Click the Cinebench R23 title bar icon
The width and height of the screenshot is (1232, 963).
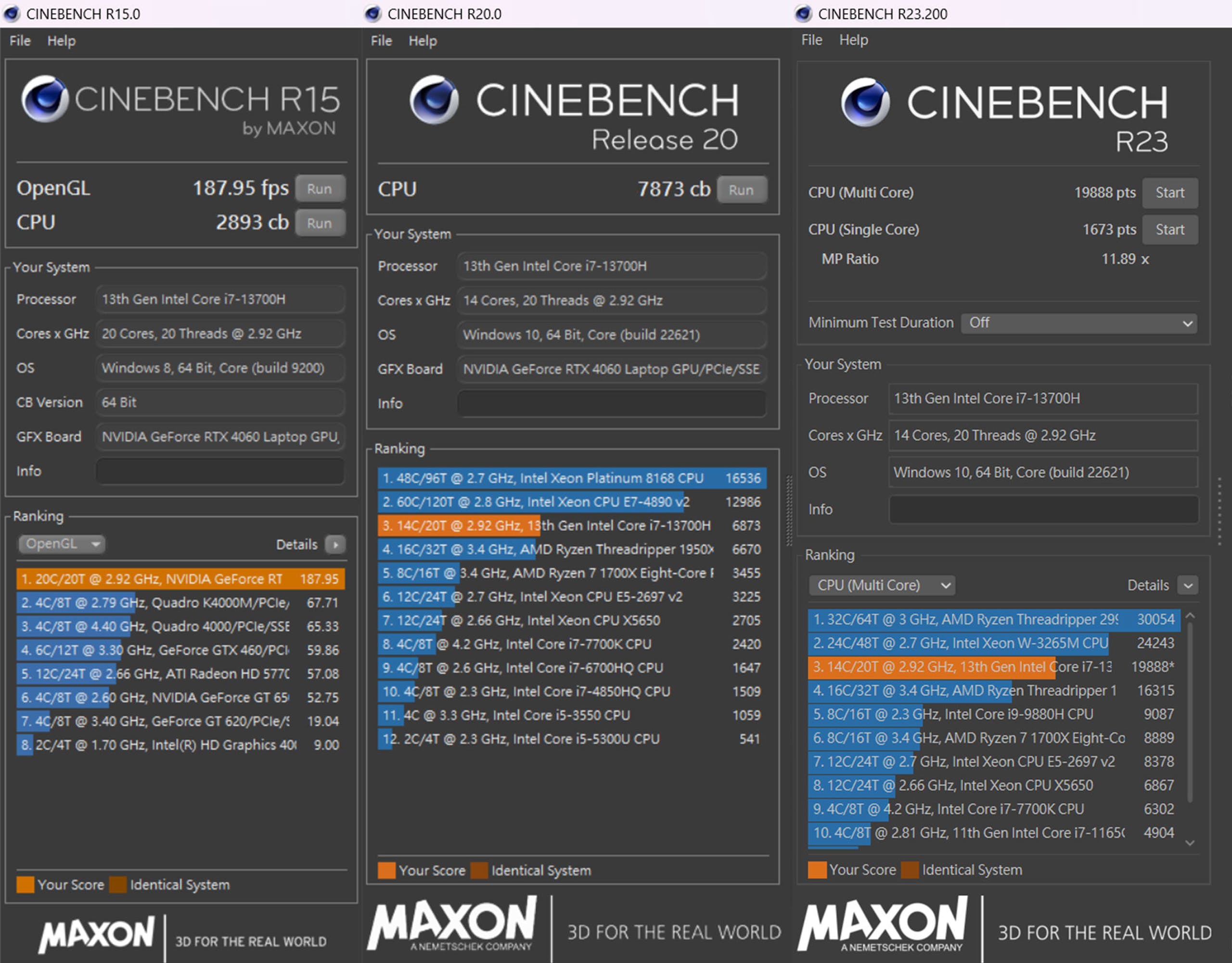(803, 13)
